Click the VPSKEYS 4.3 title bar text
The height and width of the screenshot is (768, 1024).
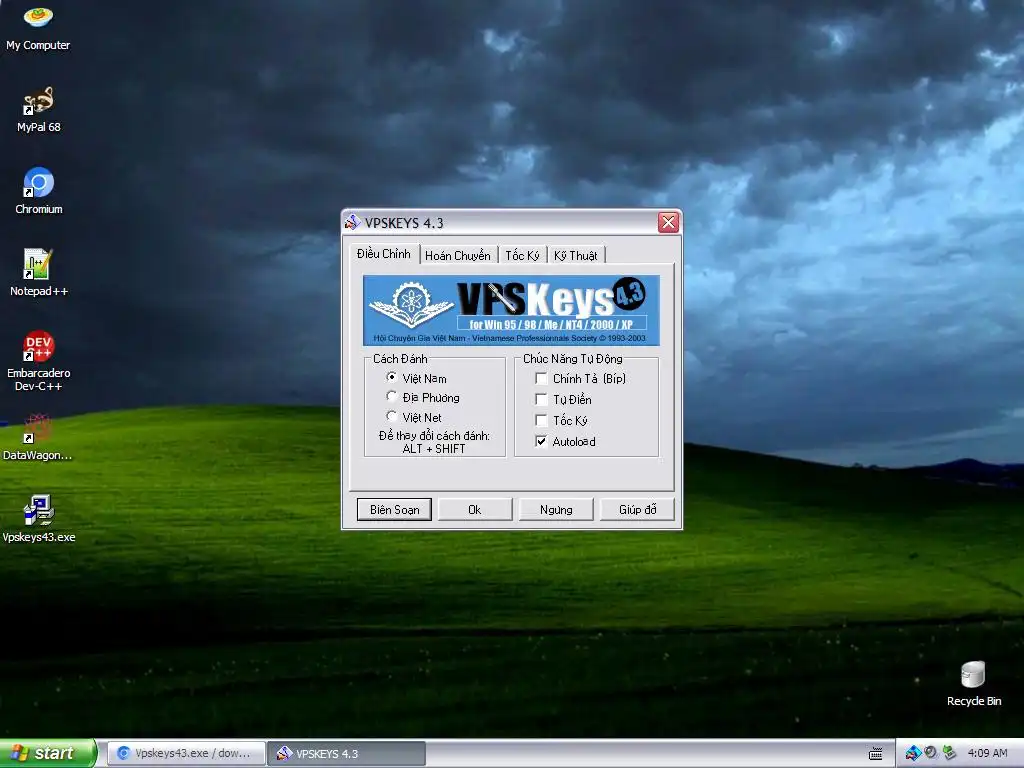tap(404, 223)
